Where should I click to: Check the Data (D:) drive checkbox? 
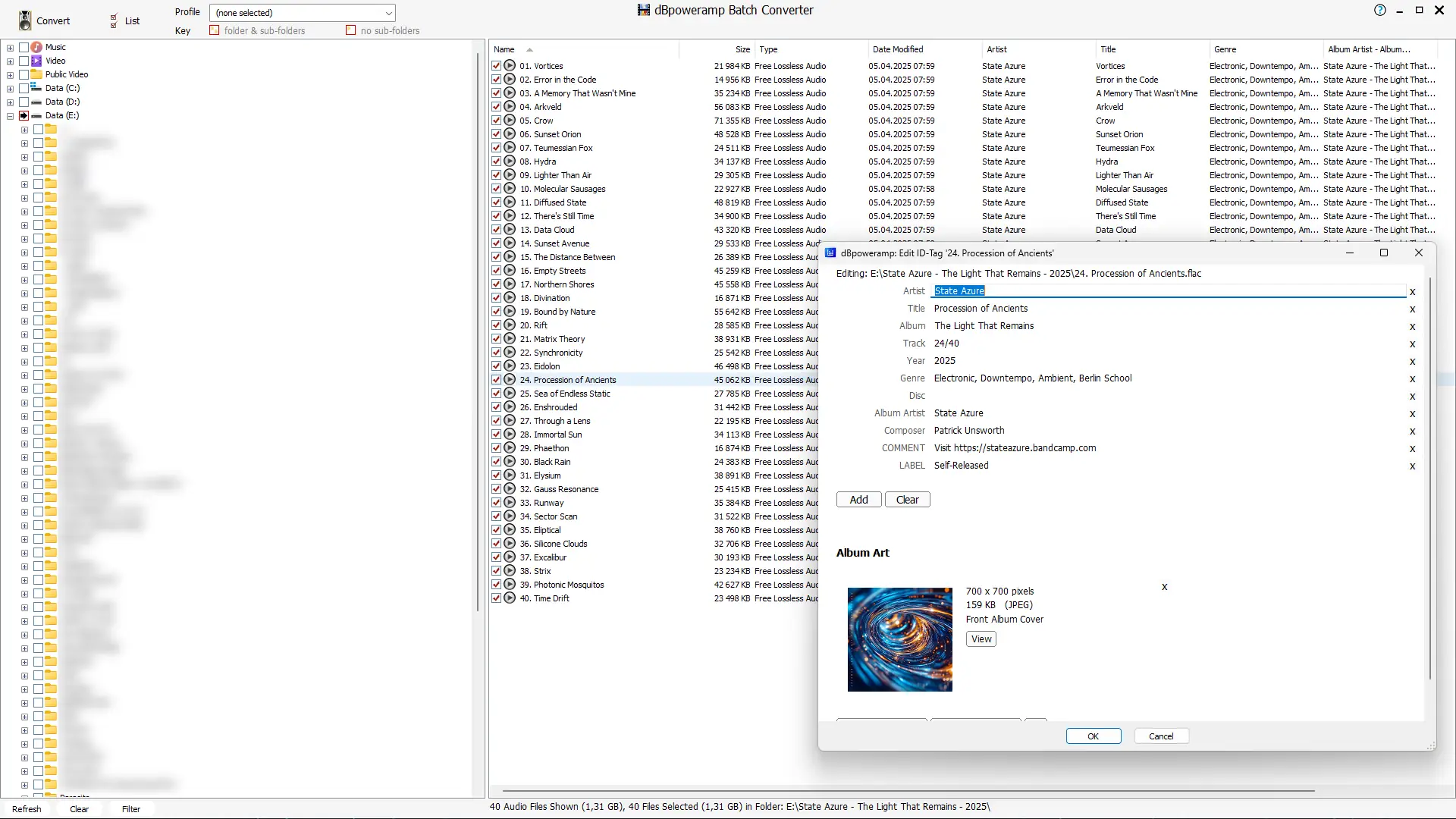(x=24, y=102)
